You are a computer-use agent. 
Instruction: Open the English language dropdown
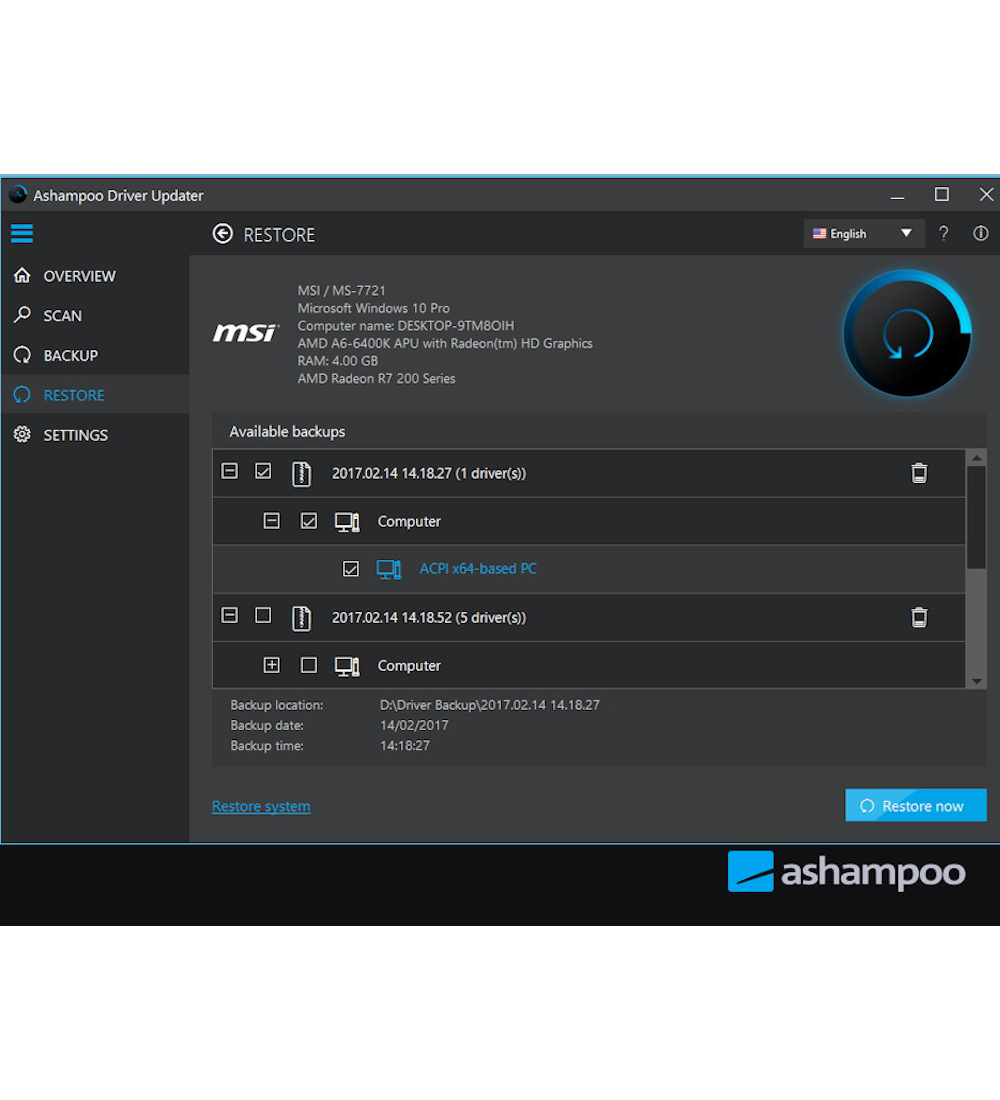pyautogui.click(x=861, y=234)
